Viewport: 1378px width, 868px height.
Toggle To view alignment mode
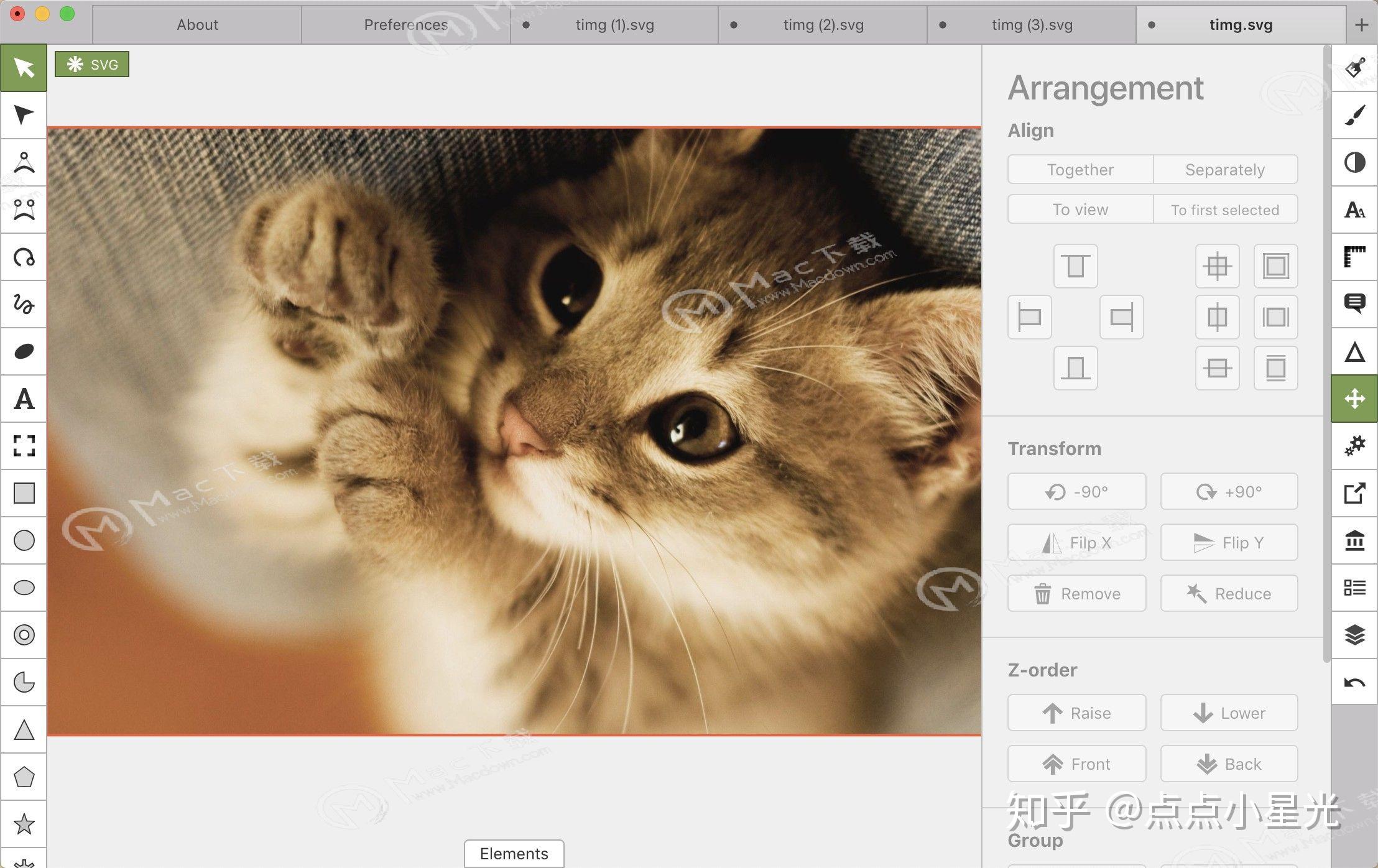point(1081,210)
